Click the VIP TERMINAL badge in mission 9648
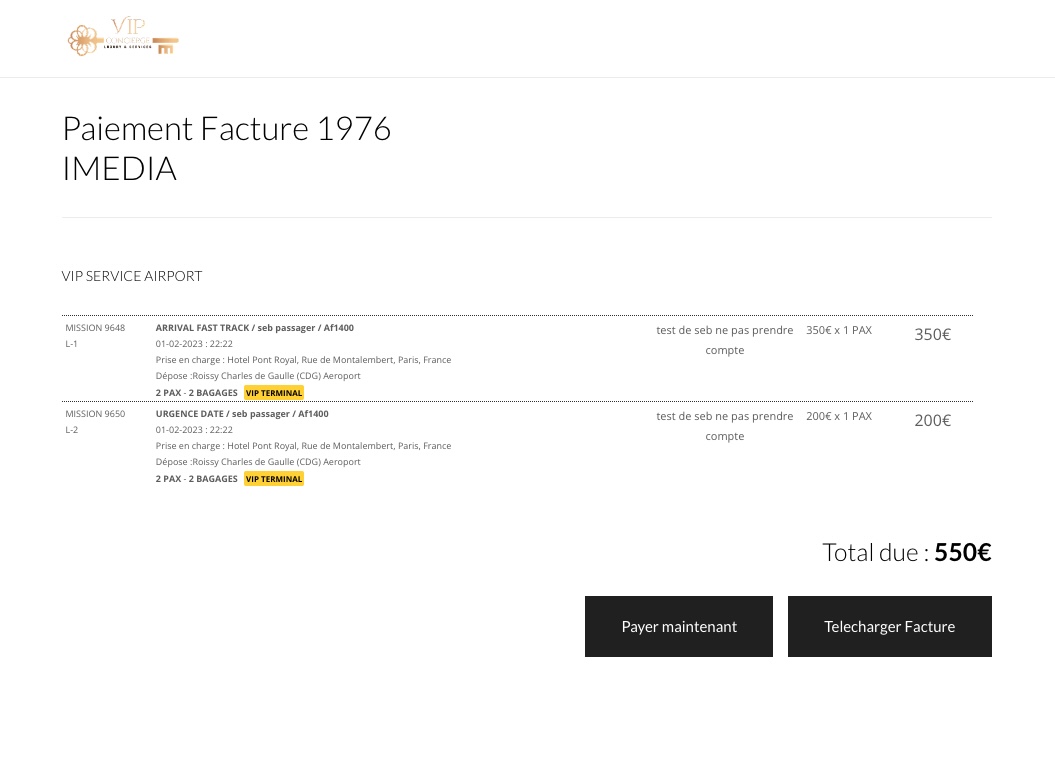 coord(274,393)
